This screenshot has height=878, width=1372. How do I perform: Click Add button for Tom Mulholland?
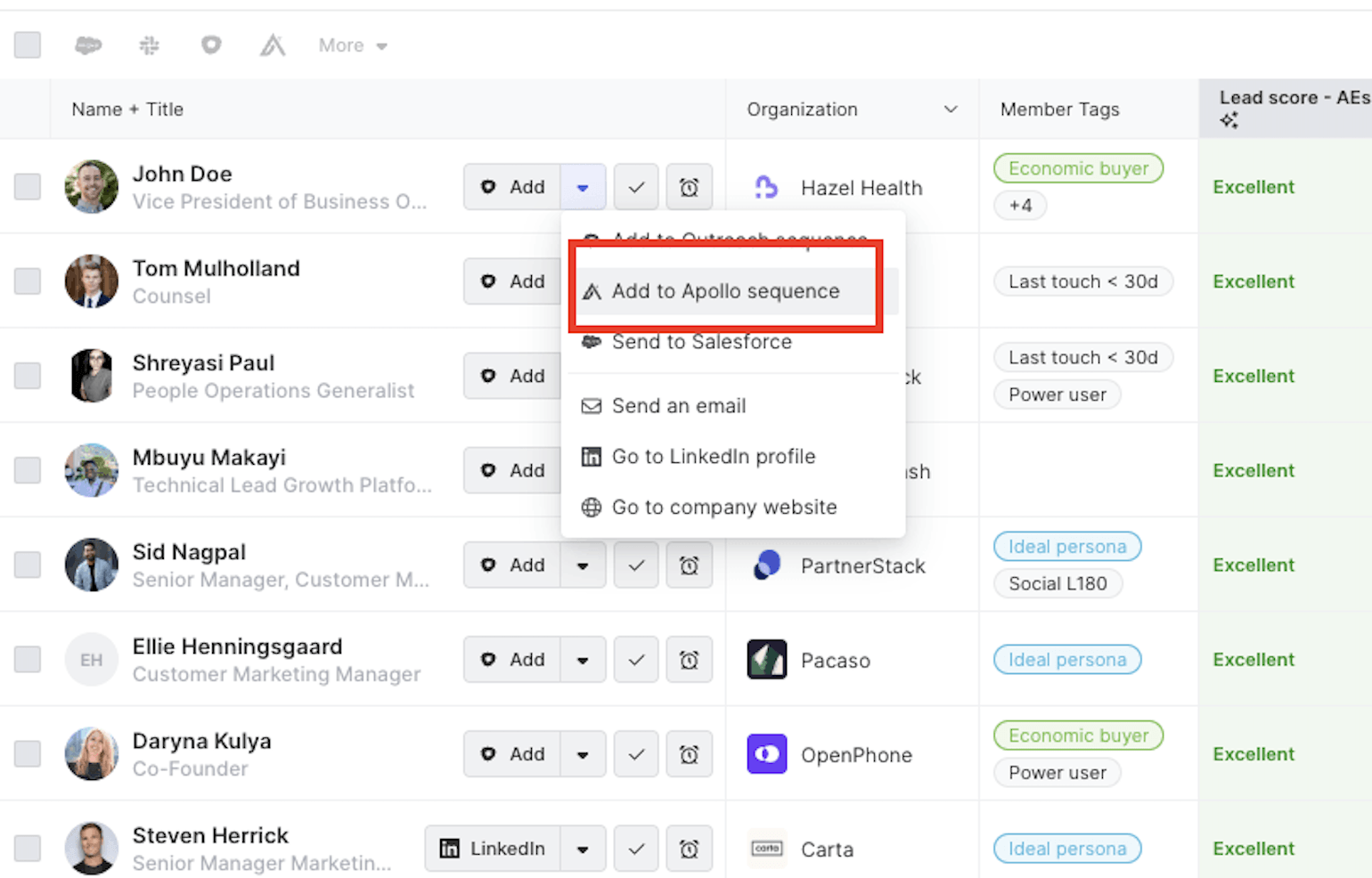click(512, 281)
